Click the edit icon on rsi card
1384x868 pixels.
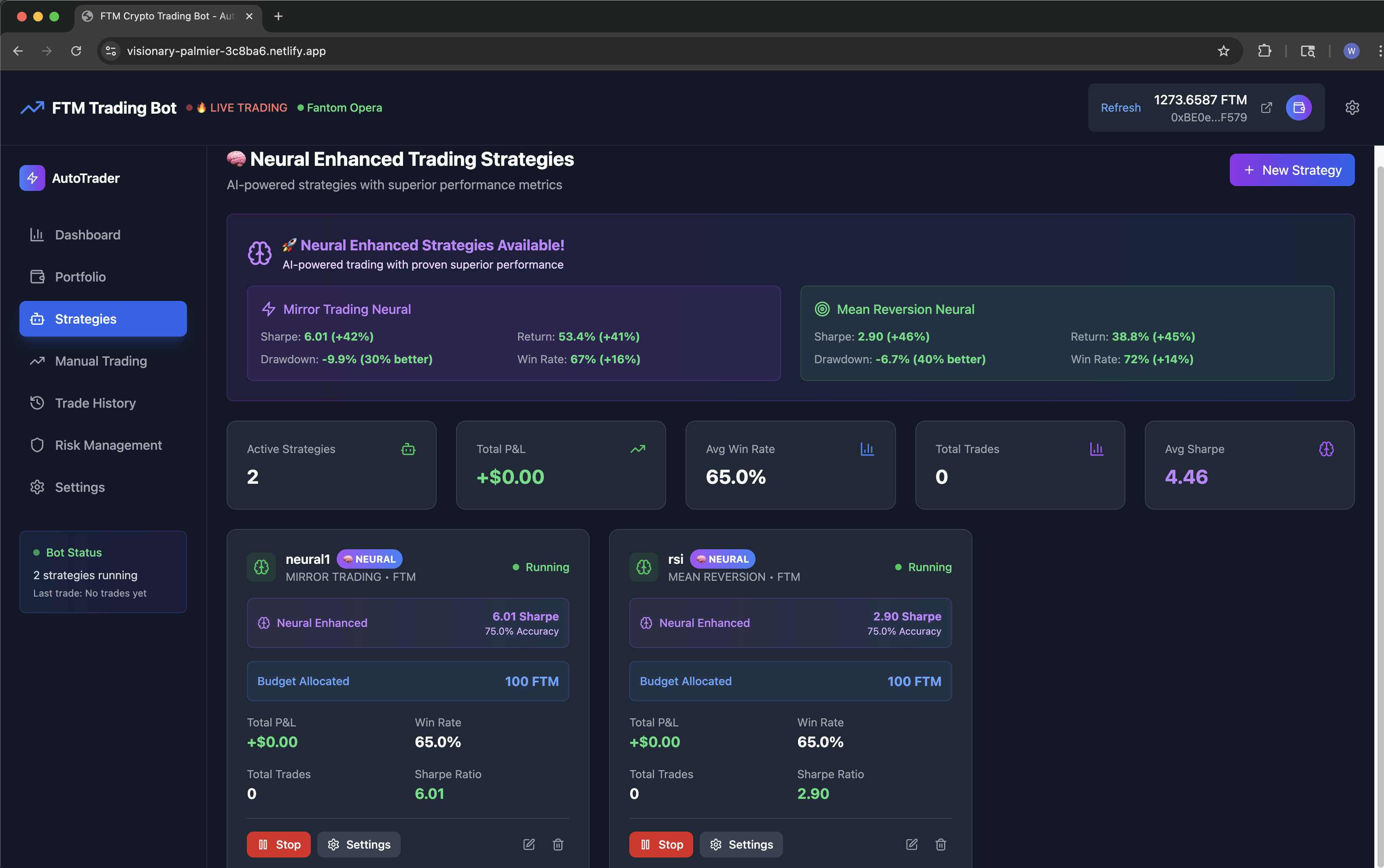[911, 845]
